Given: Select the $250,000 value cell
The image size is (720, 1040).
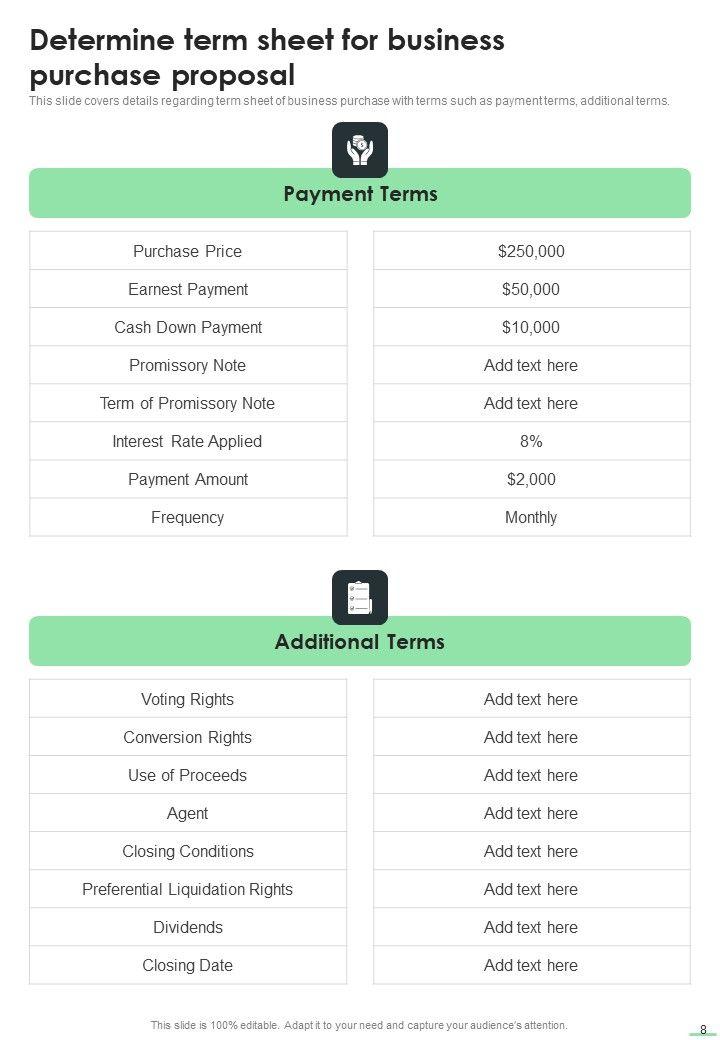Looking at the screenshot, I should (531, 251).
